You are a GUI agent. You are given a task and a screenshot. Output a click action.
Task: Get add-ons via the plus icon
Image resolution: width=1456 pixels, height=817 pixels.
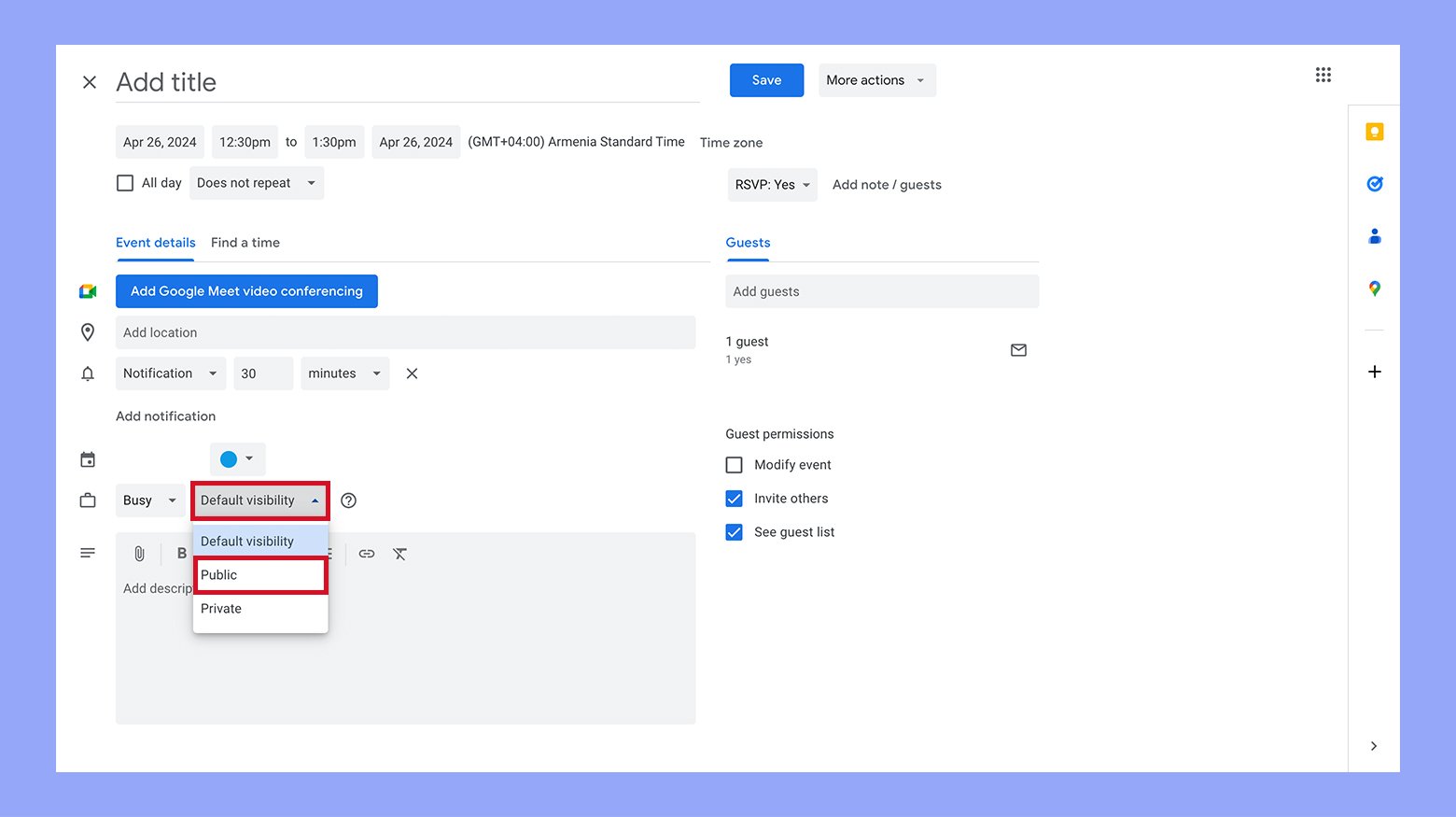(1374, 371)
